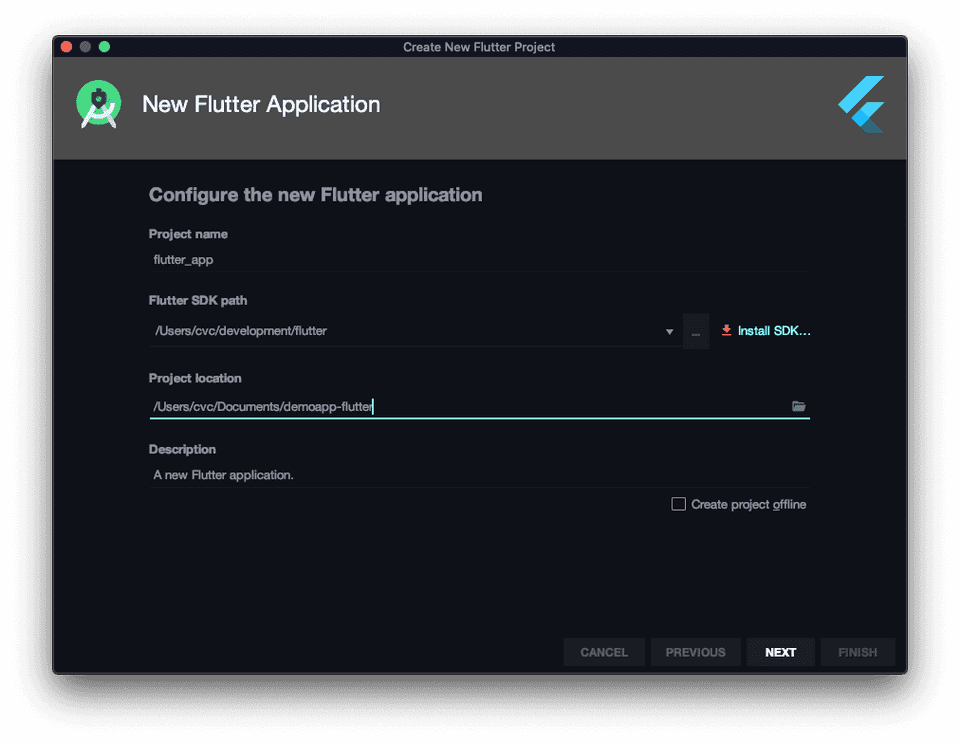Collapse the SDK path suggestions dropdown
The image size is (960, 744).
point(669,331)
